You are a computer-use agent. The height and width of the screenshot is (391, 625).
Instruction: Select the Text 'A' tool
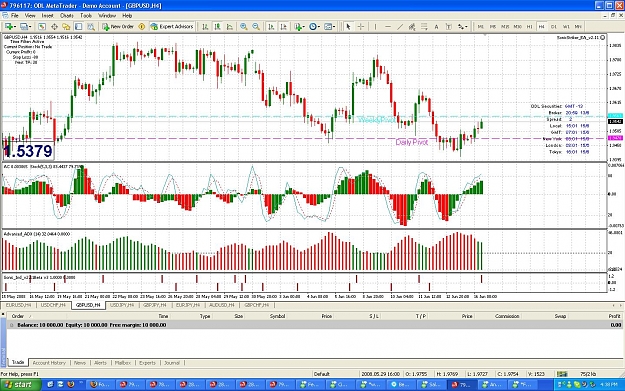(436, 26)
